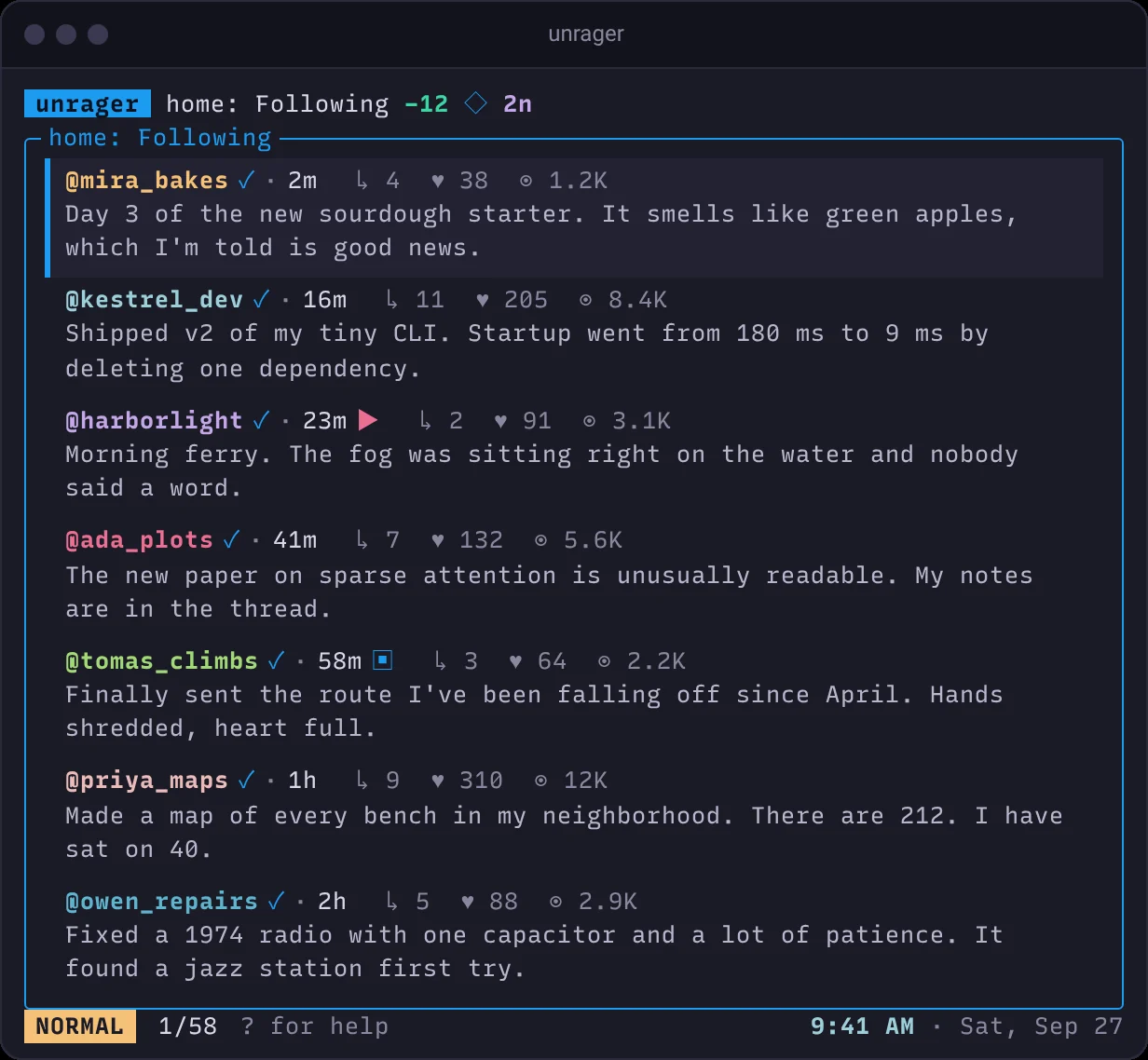Click the reply arrow icon on mira_bakes post
This screenshot has height=1060, width=1148.
tap(362, 181)
